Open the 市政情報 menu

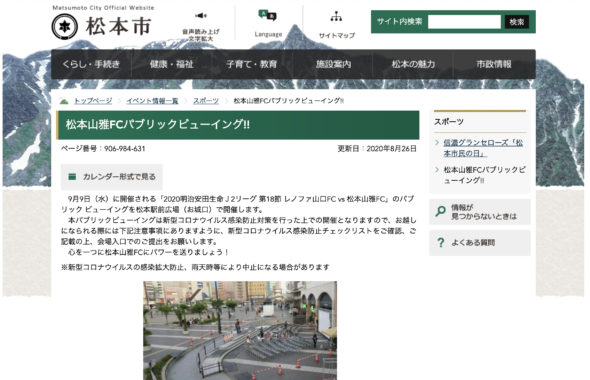click(494, 64)
